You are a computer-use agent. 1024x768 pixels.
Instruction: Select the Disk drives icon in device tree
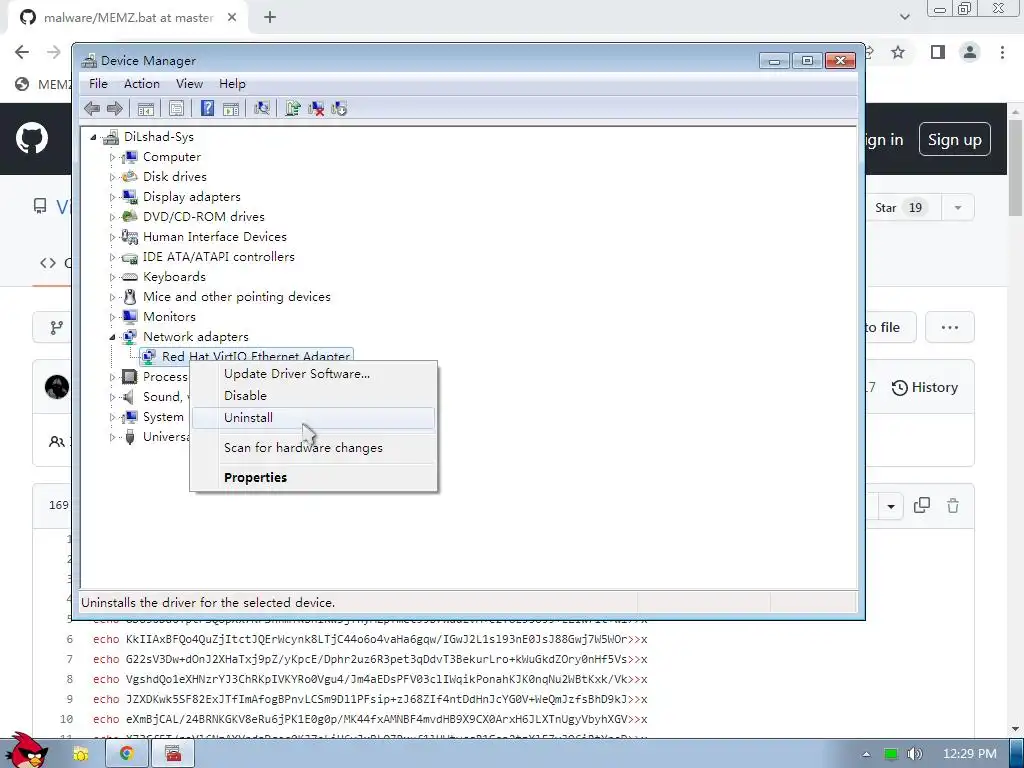130,176
